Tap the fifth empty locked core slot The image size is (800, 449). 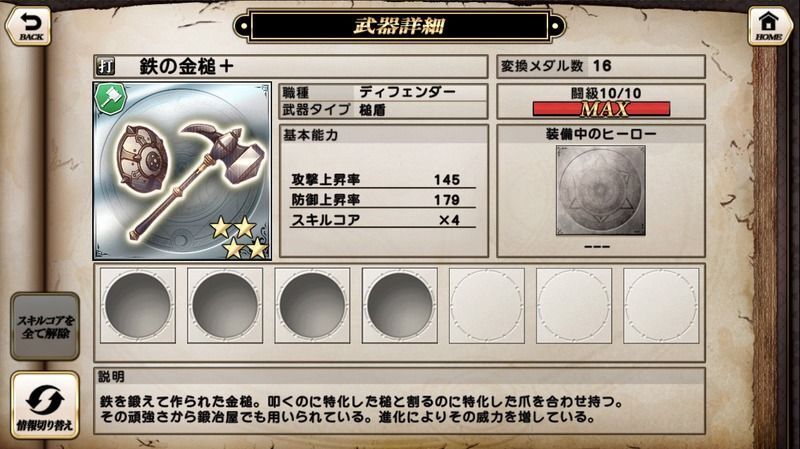click(487, 305)
